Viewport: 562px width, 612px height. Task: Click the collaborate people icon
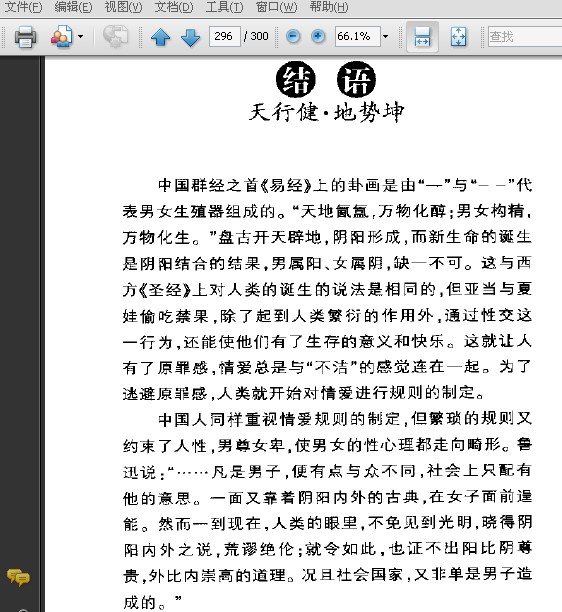(62, 37)
